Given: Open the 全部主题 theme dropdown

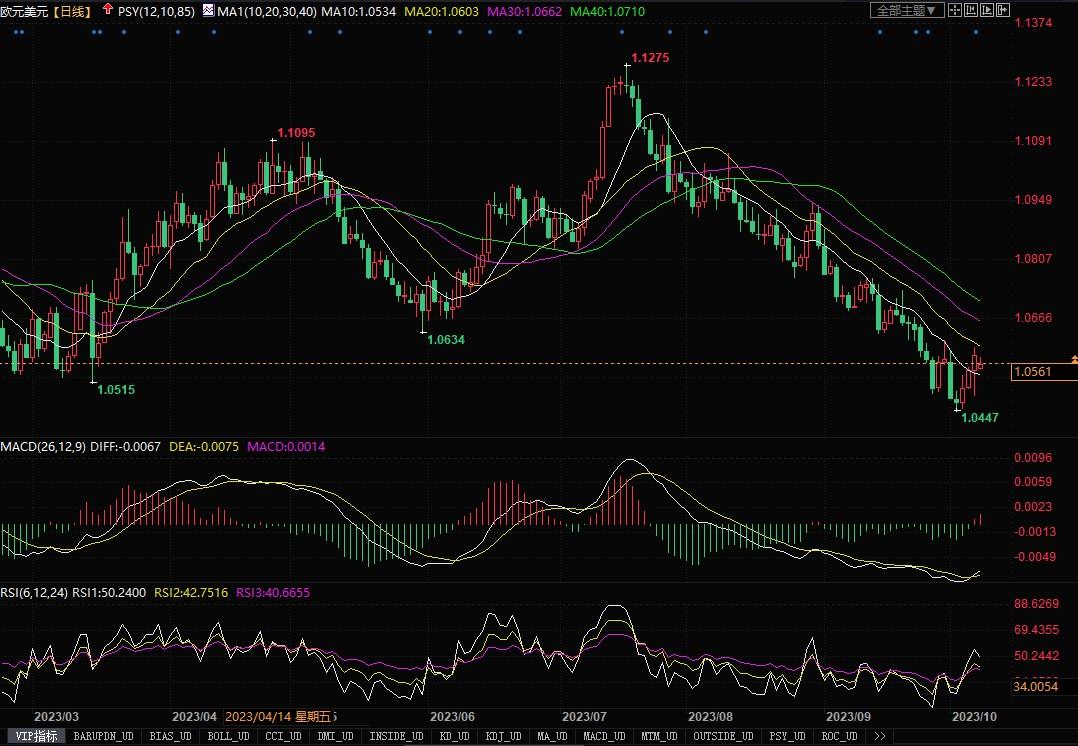Looking at the screenshot, I should pyautogui.click(x=907, y=11).
